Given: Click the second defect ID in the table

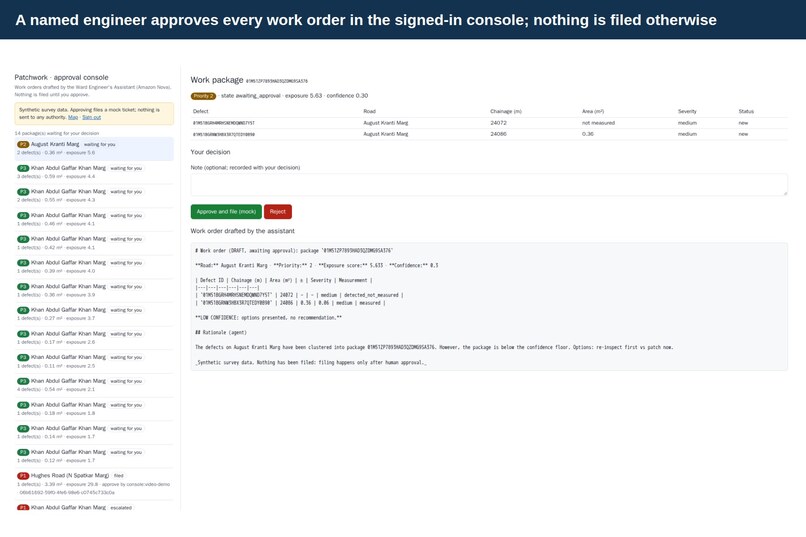Looking at the screenshot, I should click(x=224, y=134).
